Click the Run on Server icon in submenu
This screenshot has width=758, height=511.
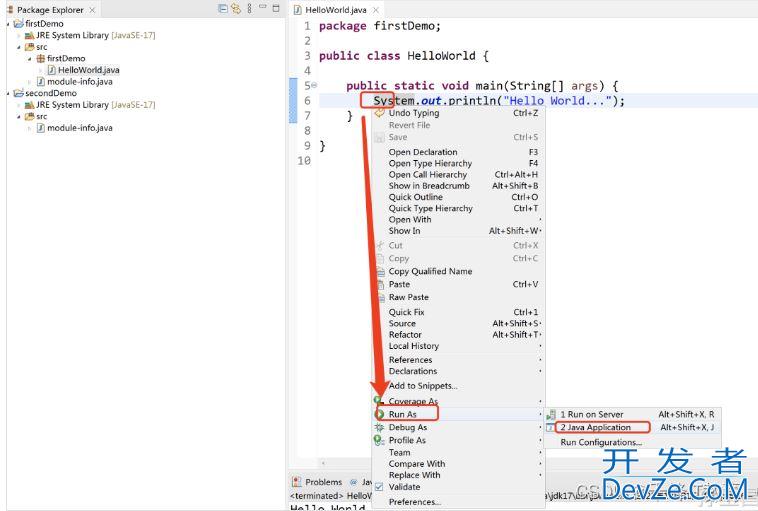(x=551, y=414)
